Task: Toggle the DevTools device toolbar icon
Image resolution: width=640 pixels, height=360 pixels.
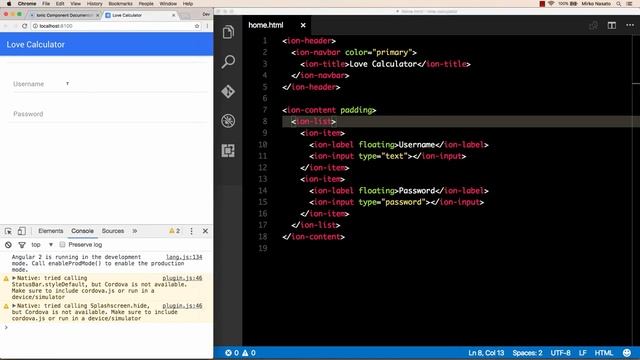Action: coord(22,231)
